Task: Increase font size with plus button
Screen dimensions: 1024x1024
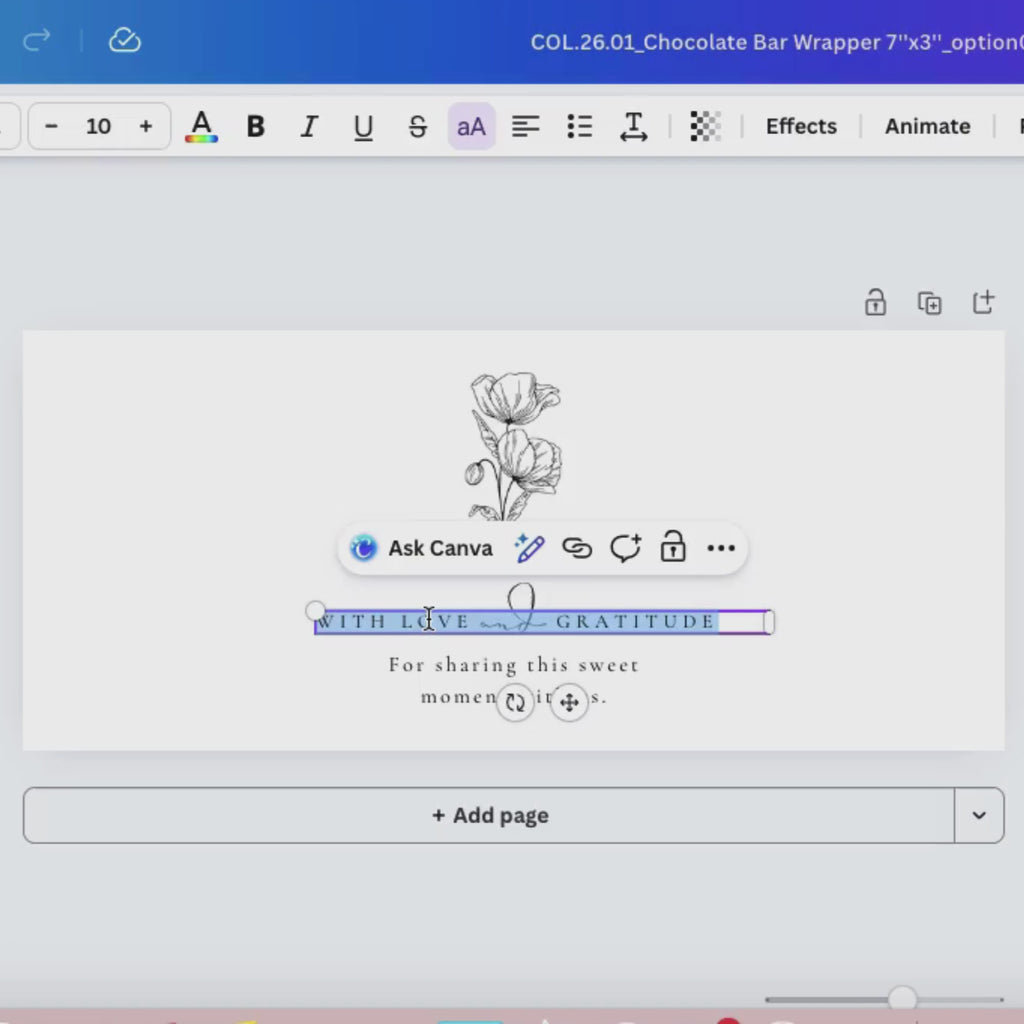Action: coord(146,126)
